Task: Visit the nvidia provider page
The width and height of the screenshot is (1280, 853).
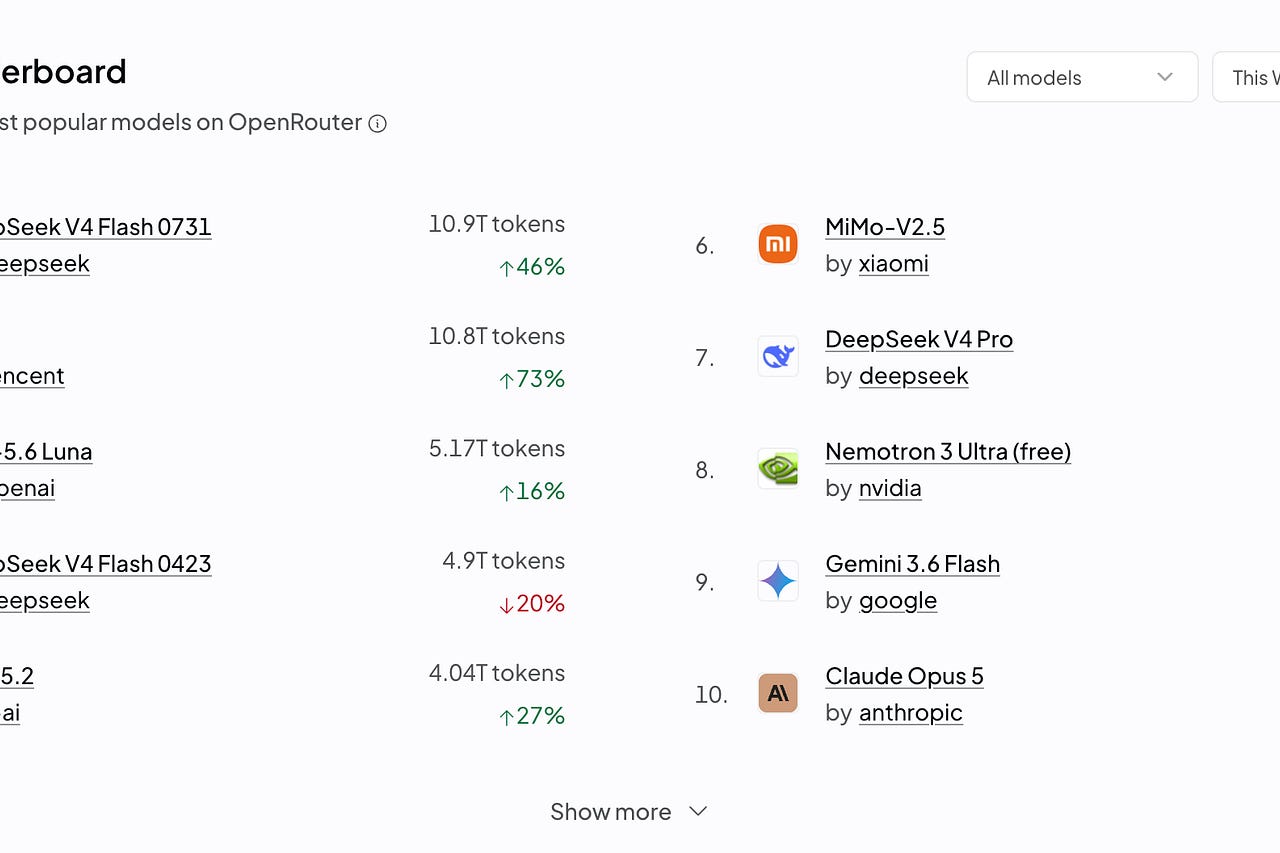Action: pyautogui.click(x=890, y=488)
